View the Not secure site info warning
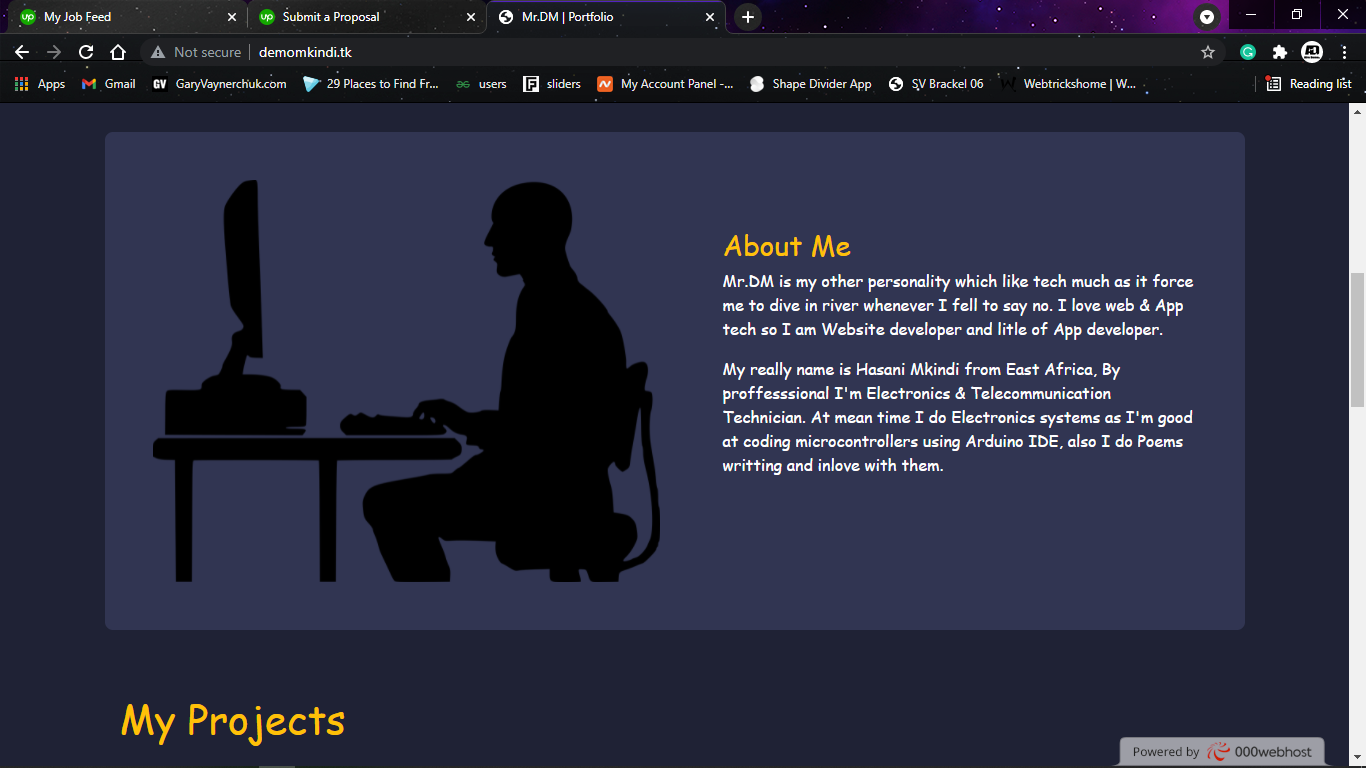This screenshot has width=1366, height=768. pyautogui.click(x=196, y=52)
